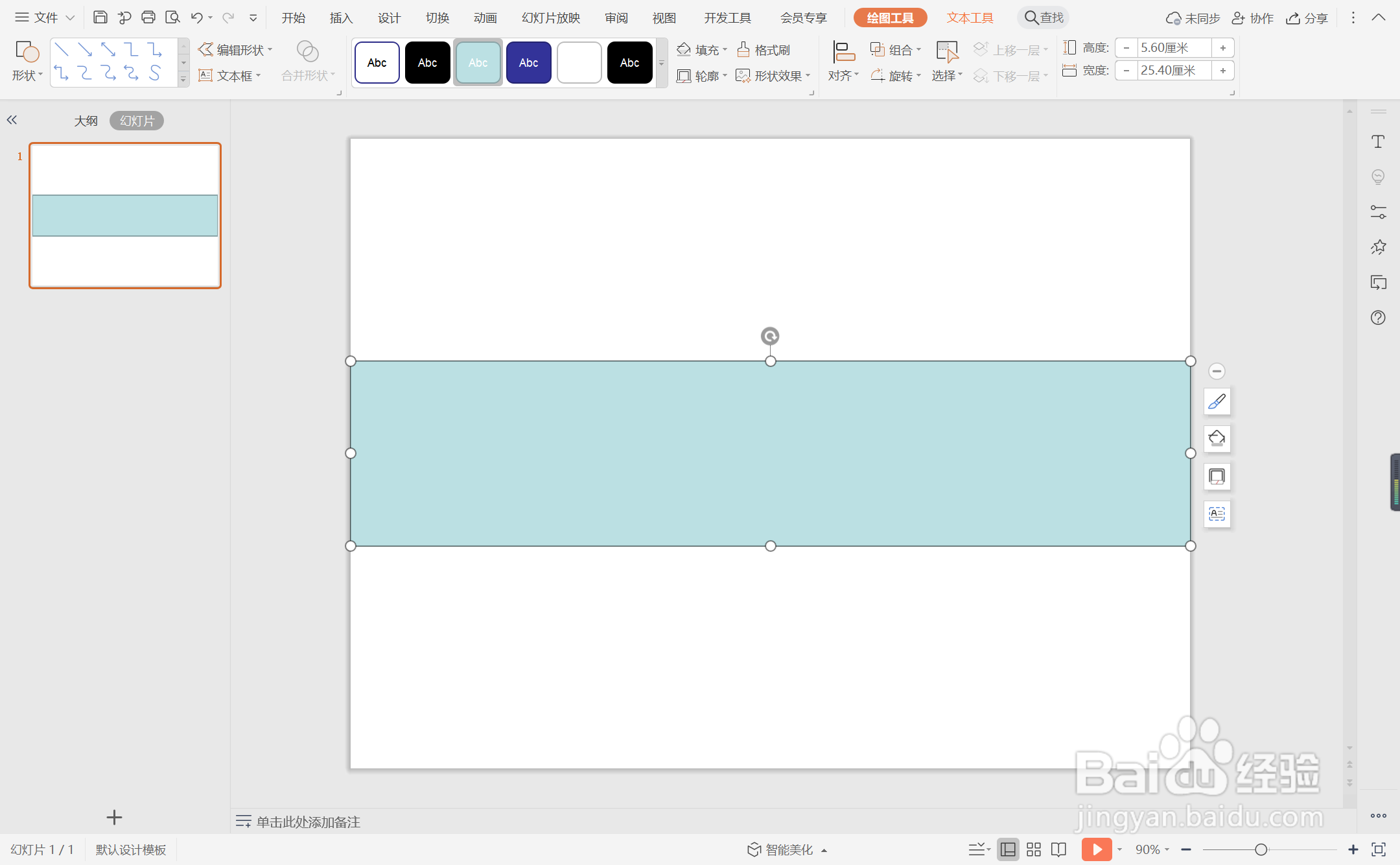Click the Edit Shape (编辑形状) icon
Viewport: 1400px width, 865px height.
point(205,49)
